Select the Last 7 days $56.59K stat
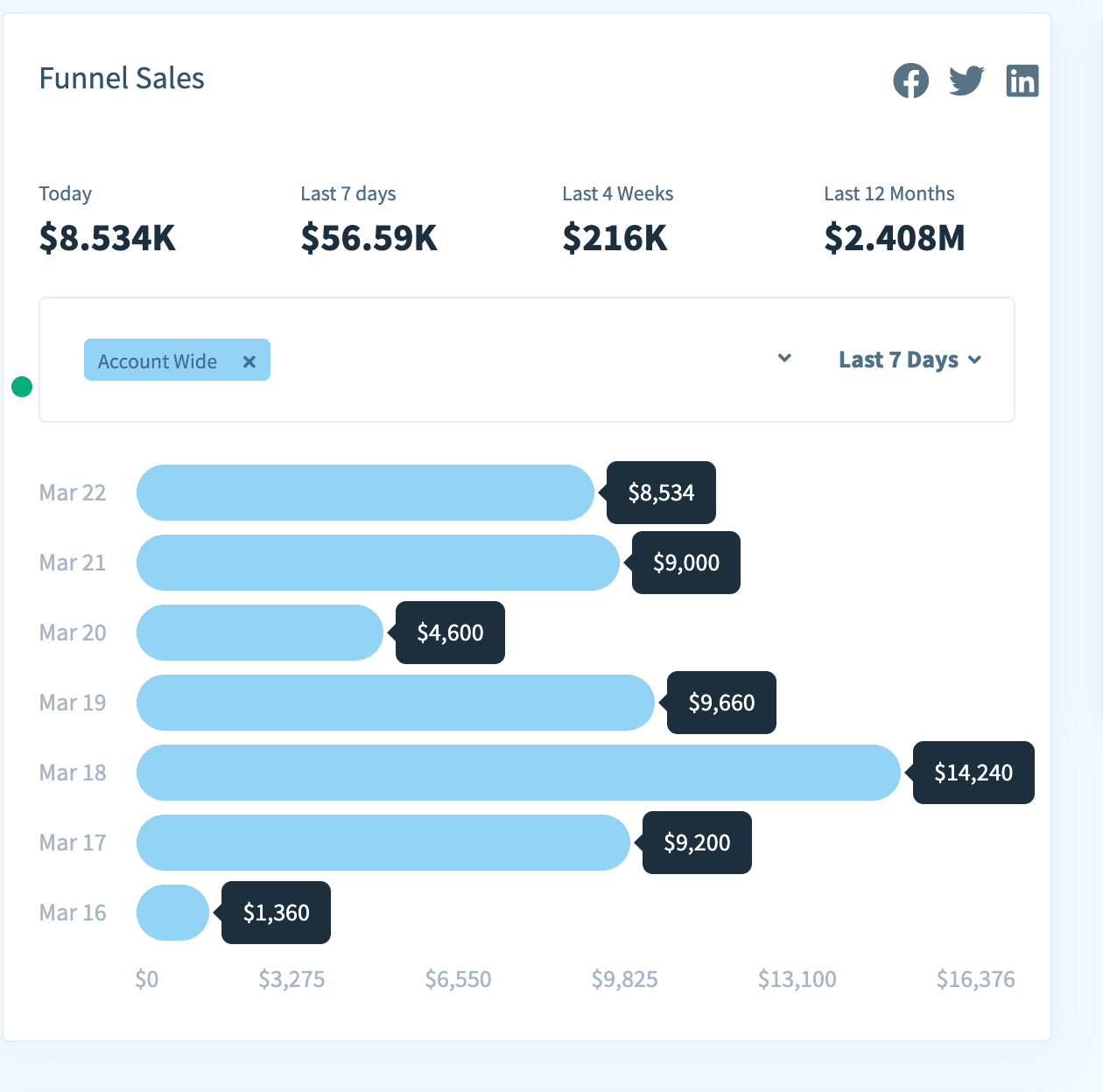Image resolution: width=1103 pixels, height=1092 pixels. [x=369, y=237]
